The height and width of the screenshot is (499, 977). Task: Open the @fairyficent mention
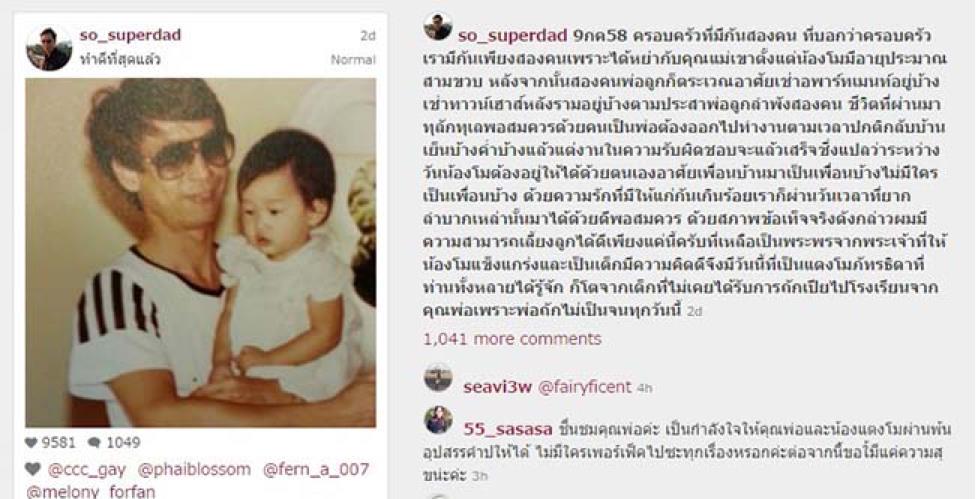tap(584, 387)
